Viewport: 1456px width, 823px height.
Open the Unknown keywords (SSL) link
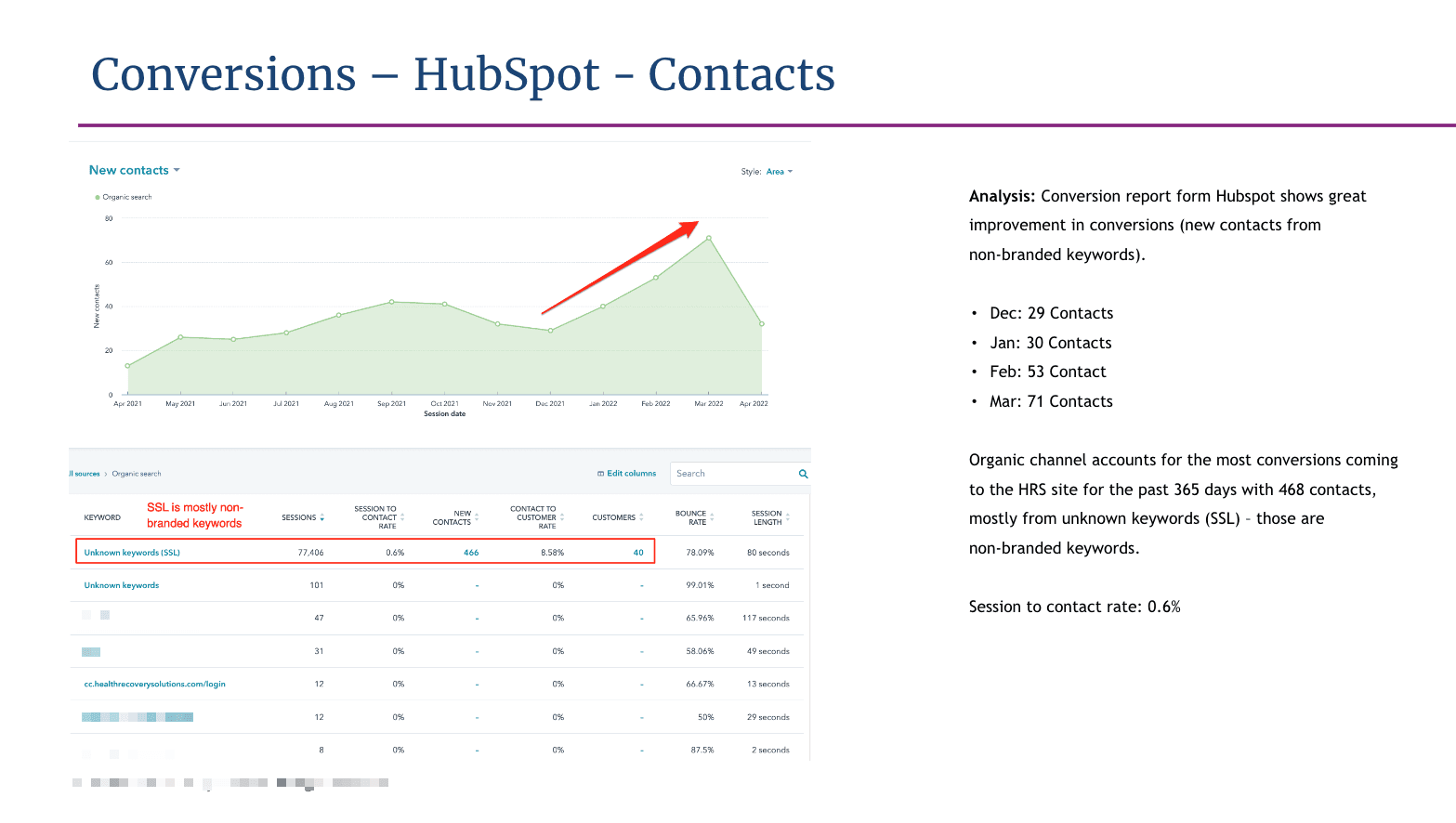tap(132, 553)
